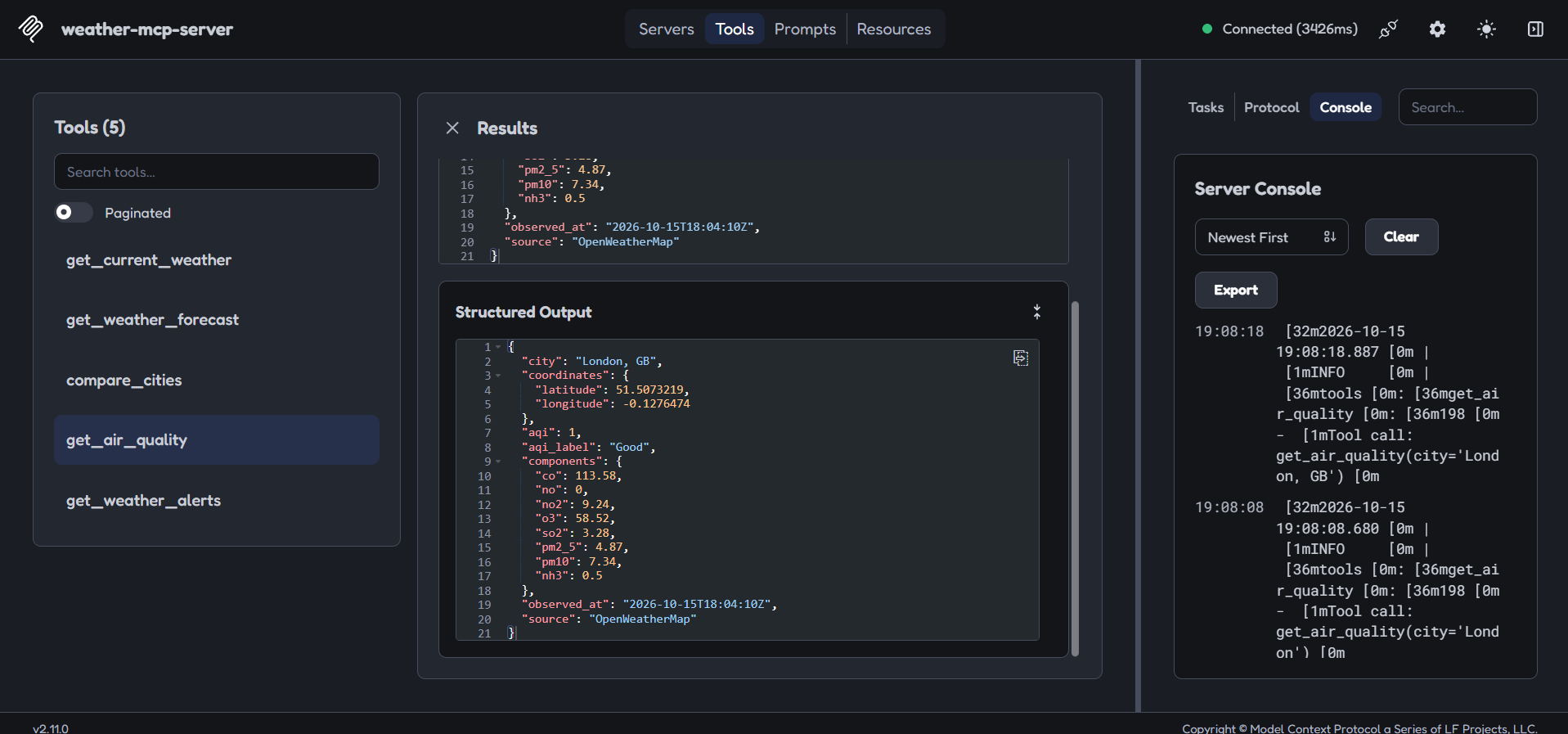Viewport: 1568px width, 734px height.
Task: Fold the "components" block at line 9
Action: click(x=498, y=462)
